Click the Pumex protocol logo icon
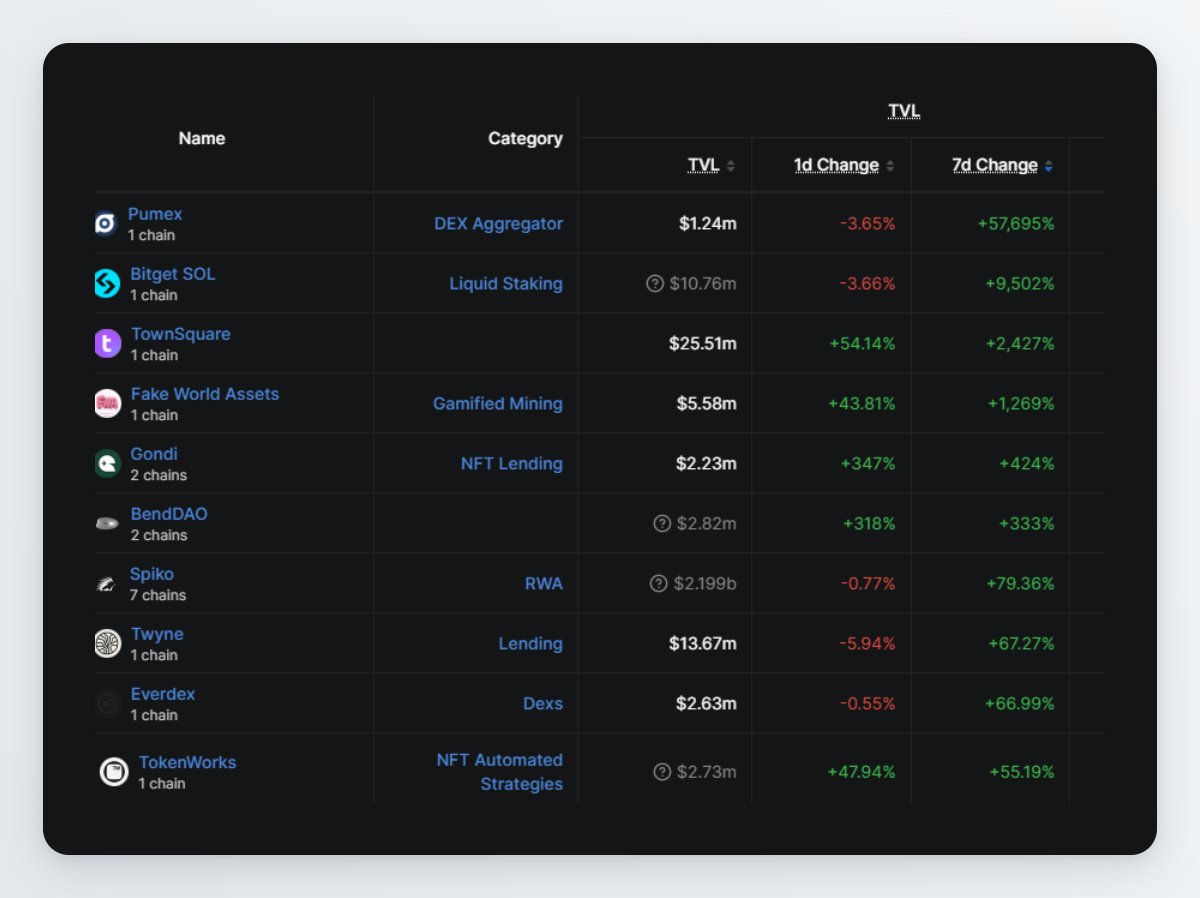The height and width of the screenshot is (898, 1200). [105, 223]
